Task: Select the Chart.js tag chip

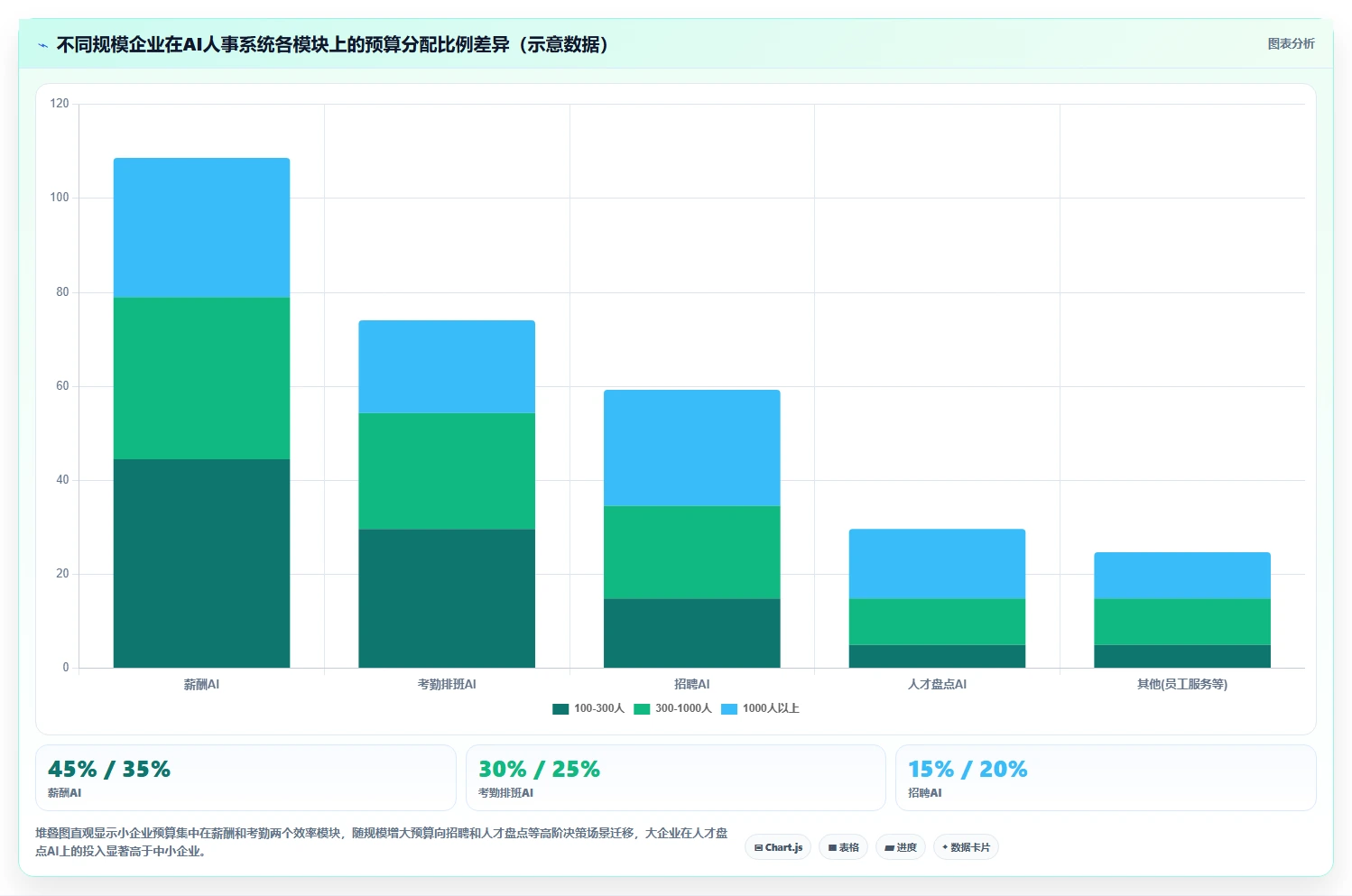Action: tap(778, 847)
